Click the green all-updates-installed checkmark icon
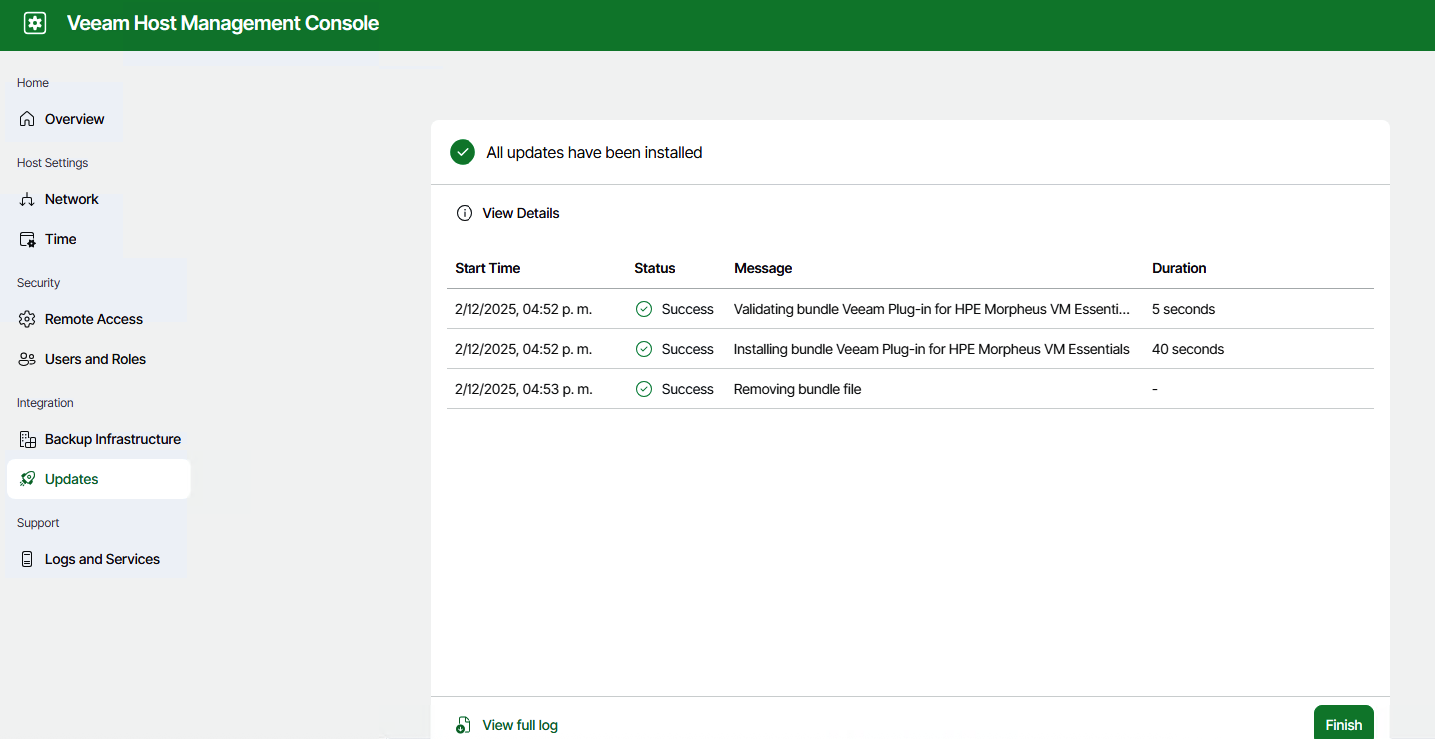This screenshot has width=1435, height=739. pyautogui.click(x=462, y=152)
